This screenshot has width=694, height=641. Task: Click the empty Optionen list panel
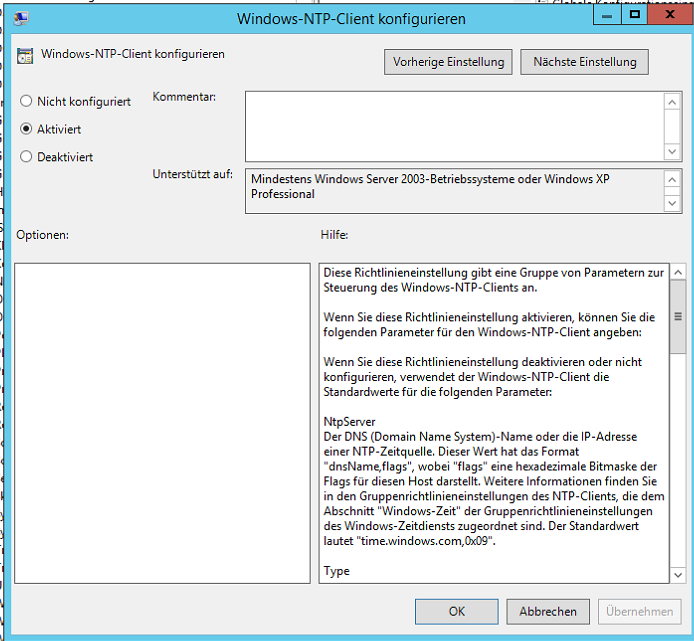coord(162,423)
